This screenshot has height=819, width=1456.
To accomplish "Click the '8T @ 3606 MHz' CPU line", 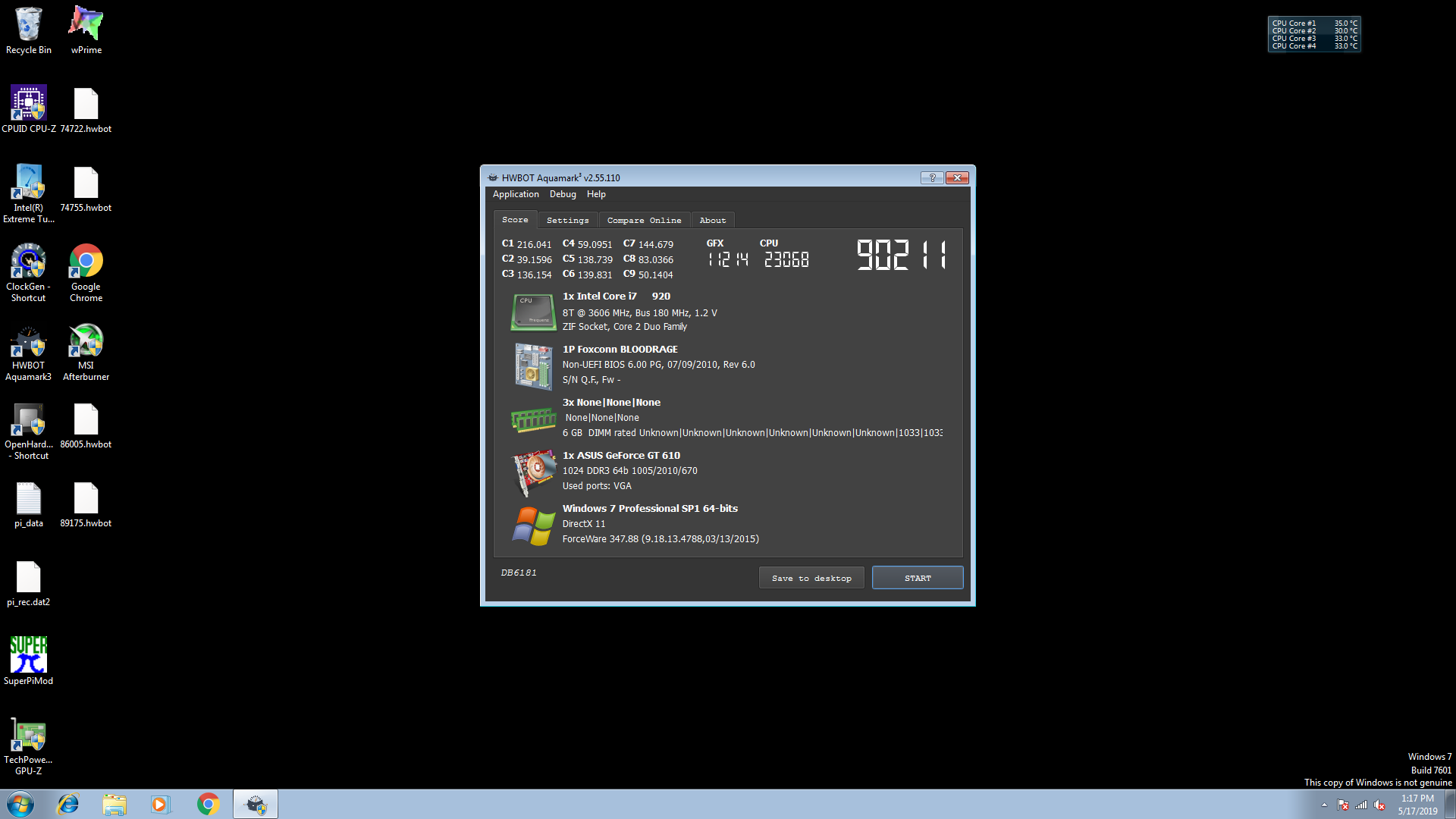I will point(639,312).
